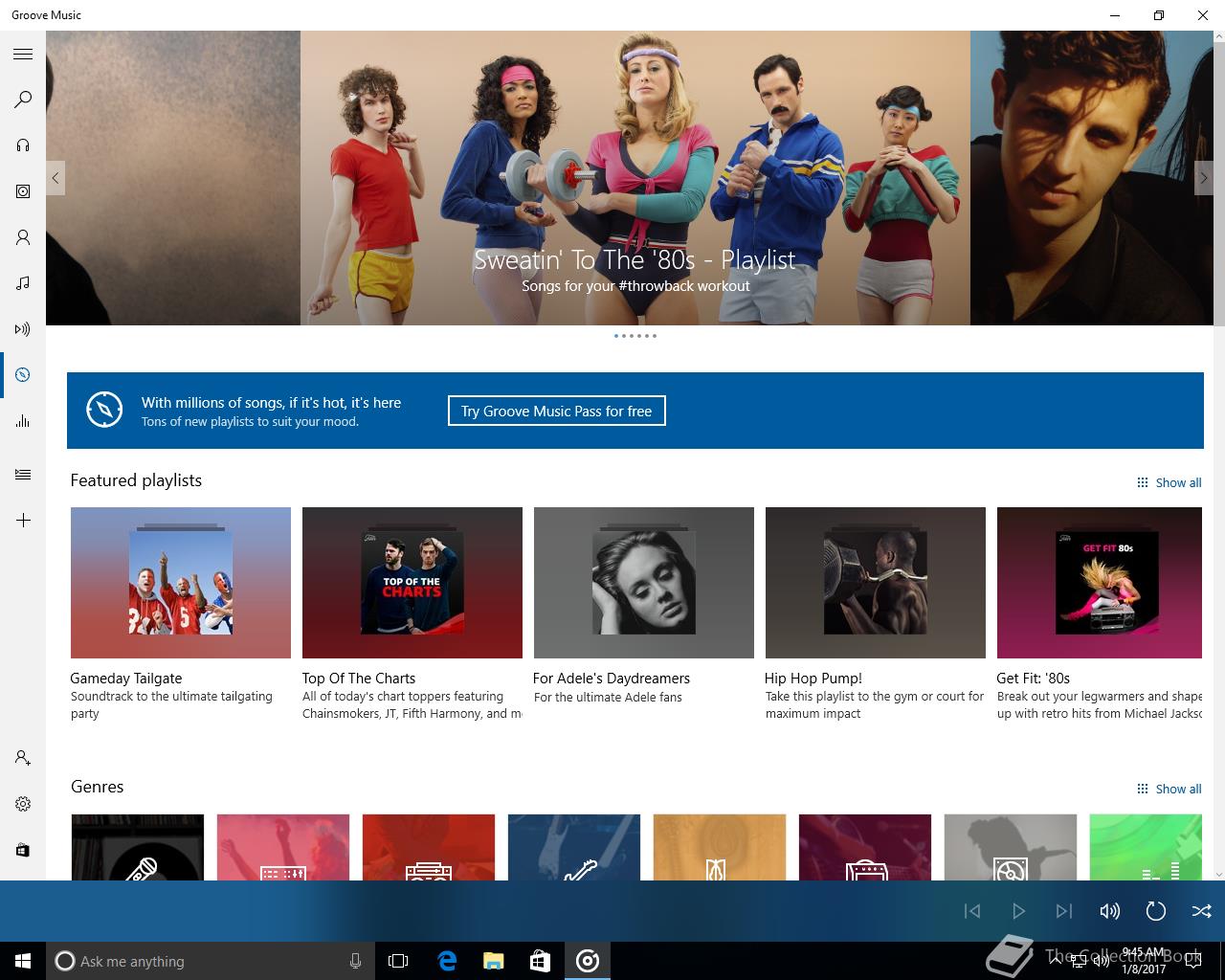Click the Groove Music taskbar icon
Image resolution: width=1225 pixels, height=980 pixels.
pyautogui.click(x=588, y=961)
